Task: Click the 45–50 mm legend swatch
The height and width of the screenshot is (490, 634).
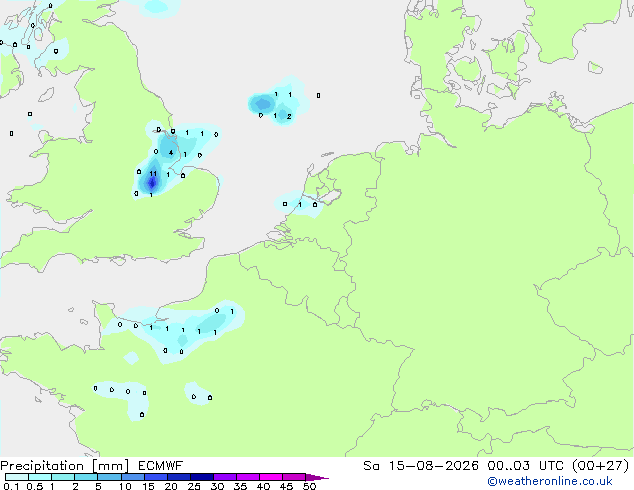Action: pos(294,477)
